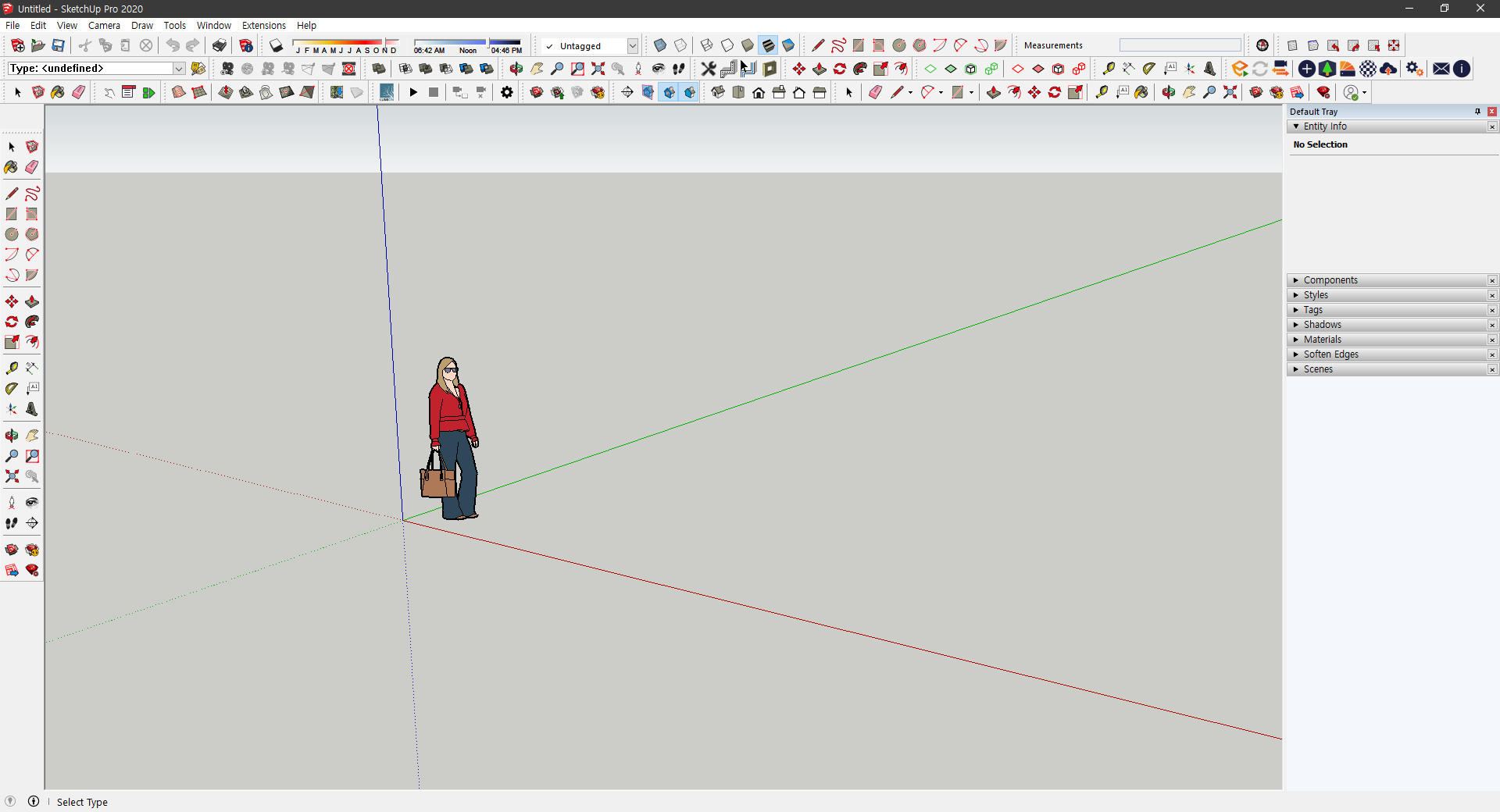Click the Play animation button
Image resolution: width=1500 pixels, height=812 pixels.
(x=413, y=92)
